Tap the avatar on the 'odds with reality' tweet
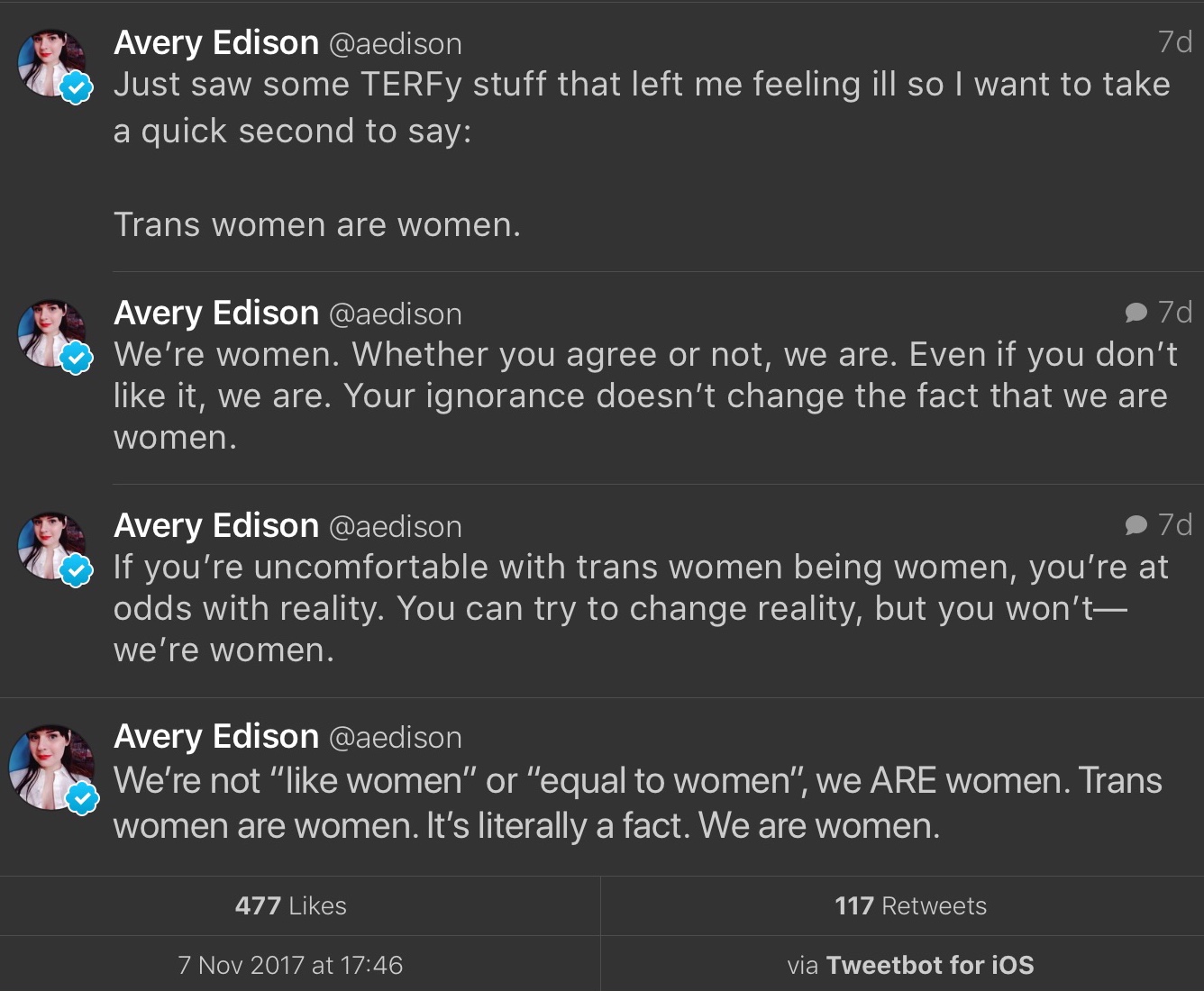 [x=50, y=546]
